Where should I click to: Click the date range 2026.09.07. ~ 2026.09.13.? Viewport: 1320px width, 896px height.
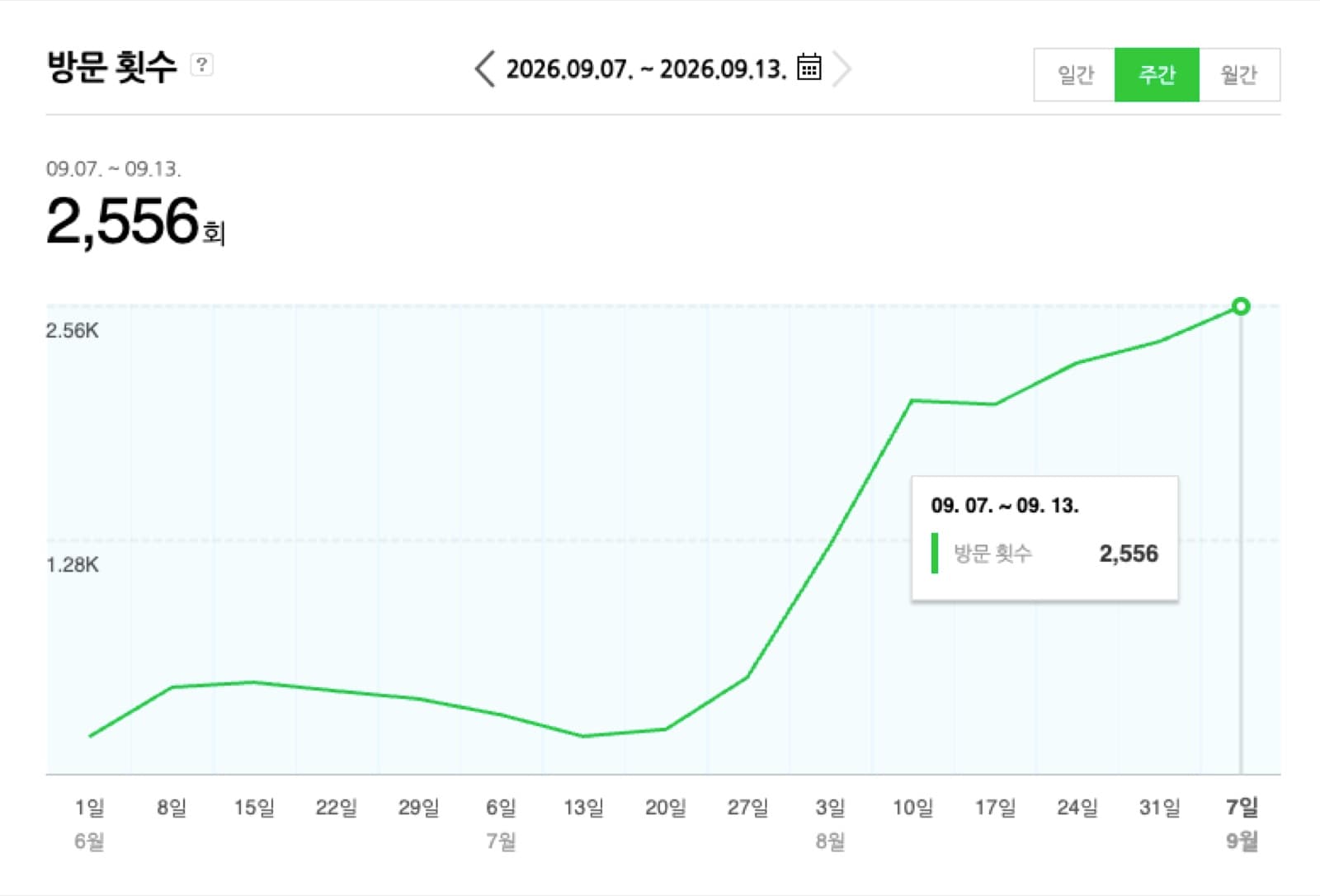coord(646,68)
